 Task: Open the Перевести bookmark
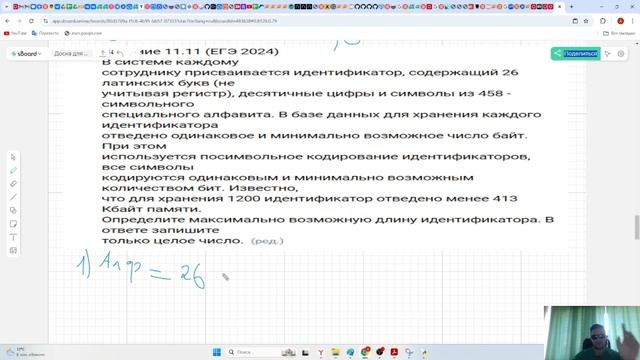pyautogui.click(x=45, y=33)
